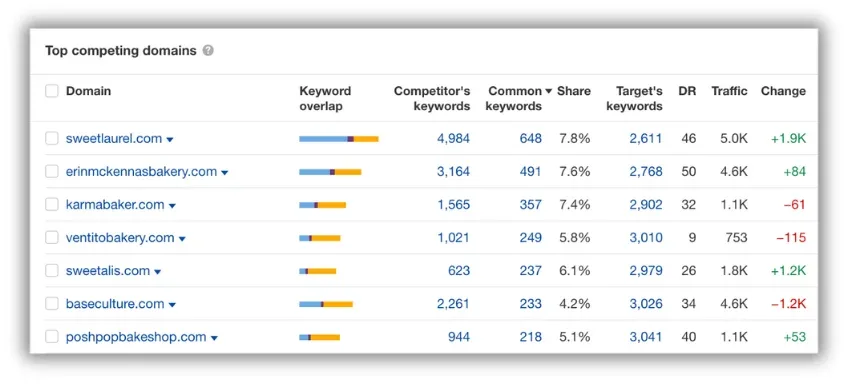Viewport: 848px width, 386px height.
Task: Click the erinmckennasbakery.com keyword overlap bar
Action: (x=330, y=172)
